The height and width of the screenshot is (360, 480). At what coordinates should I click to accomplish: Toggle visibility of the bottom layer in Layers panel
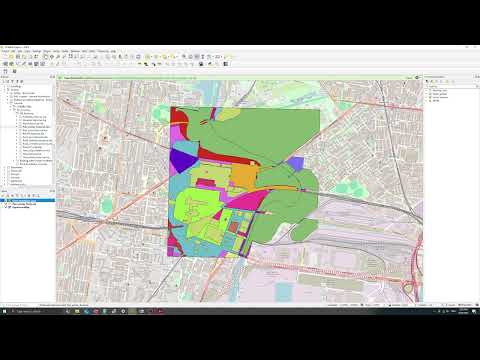5,207
